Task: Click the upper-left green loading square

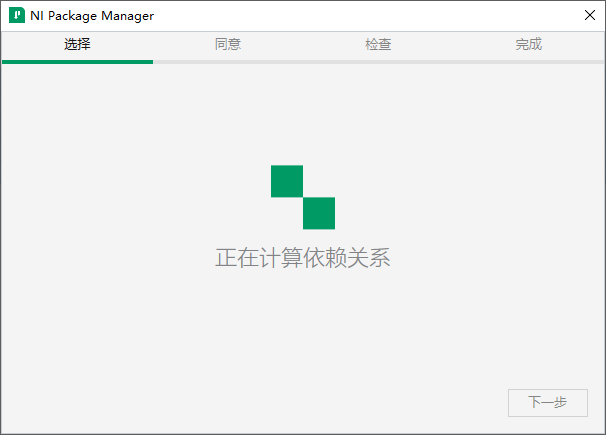Action: coord(286,181)
